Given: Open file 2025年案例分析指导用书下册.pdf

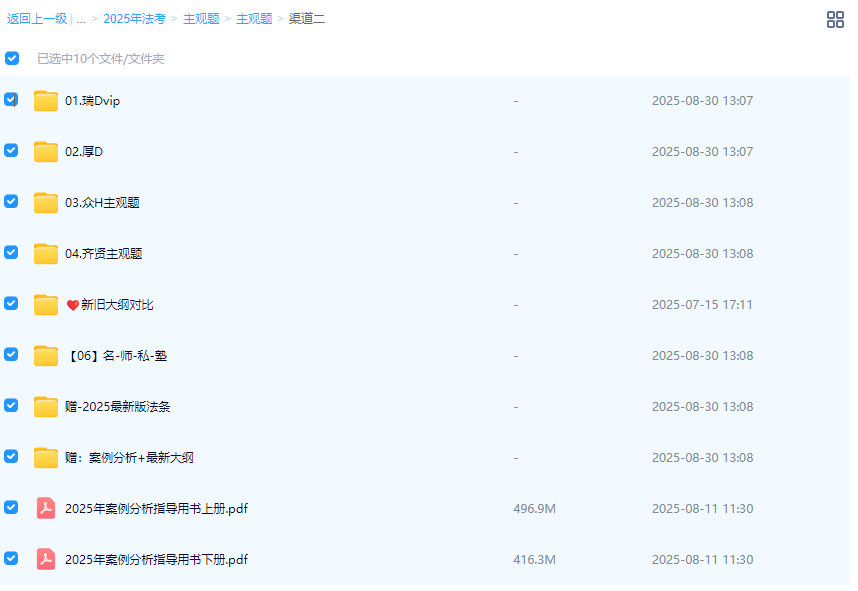Looking at the screenshot, I should click(156, 559).
